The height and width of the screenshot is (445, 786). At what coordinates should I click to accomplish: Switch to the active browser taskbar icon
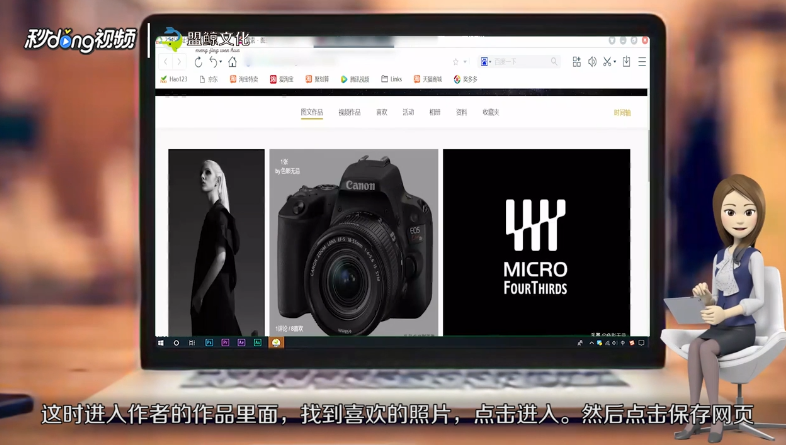click(276, 343)
